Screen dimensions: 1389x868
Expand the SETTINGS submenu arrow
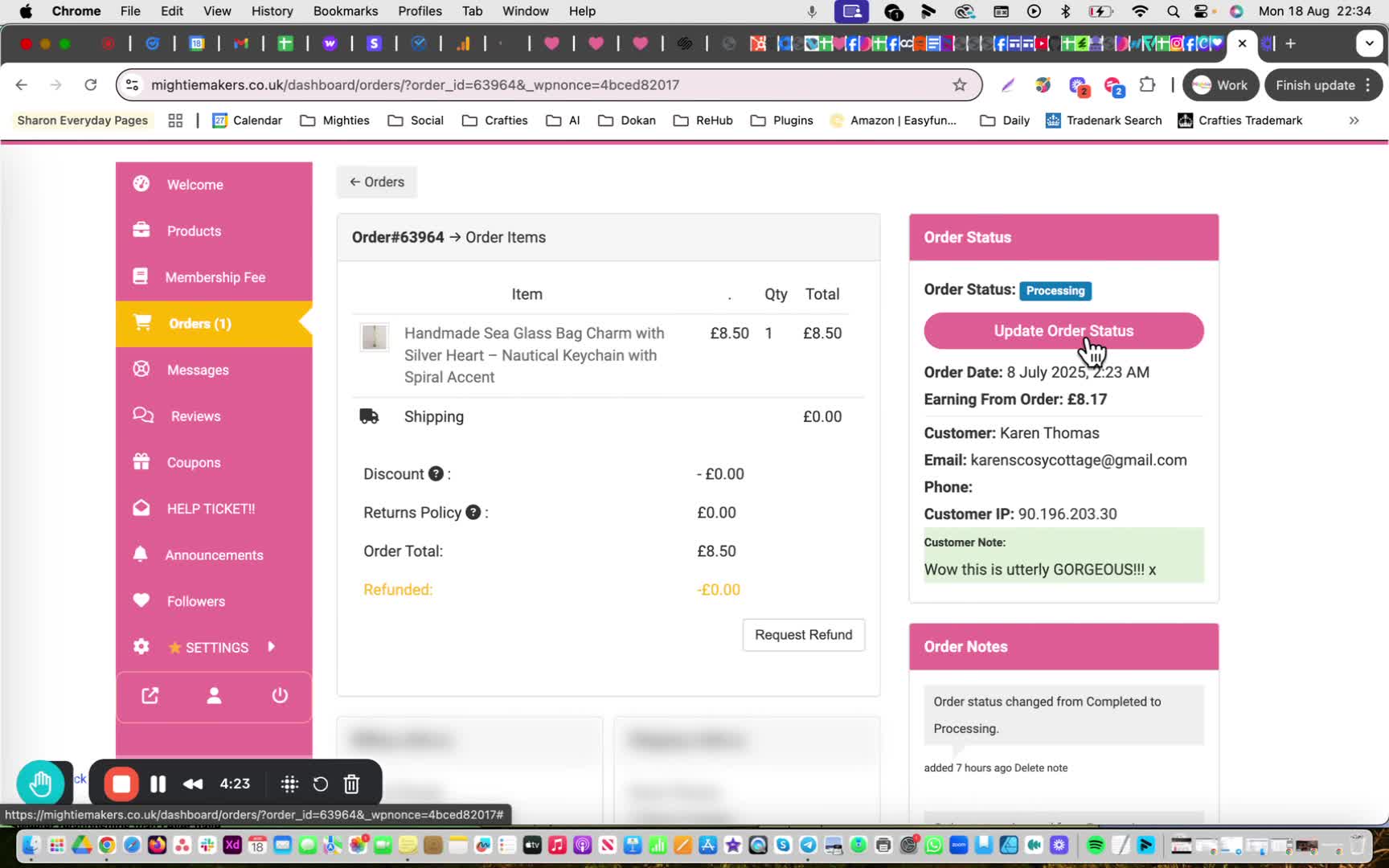271,646
